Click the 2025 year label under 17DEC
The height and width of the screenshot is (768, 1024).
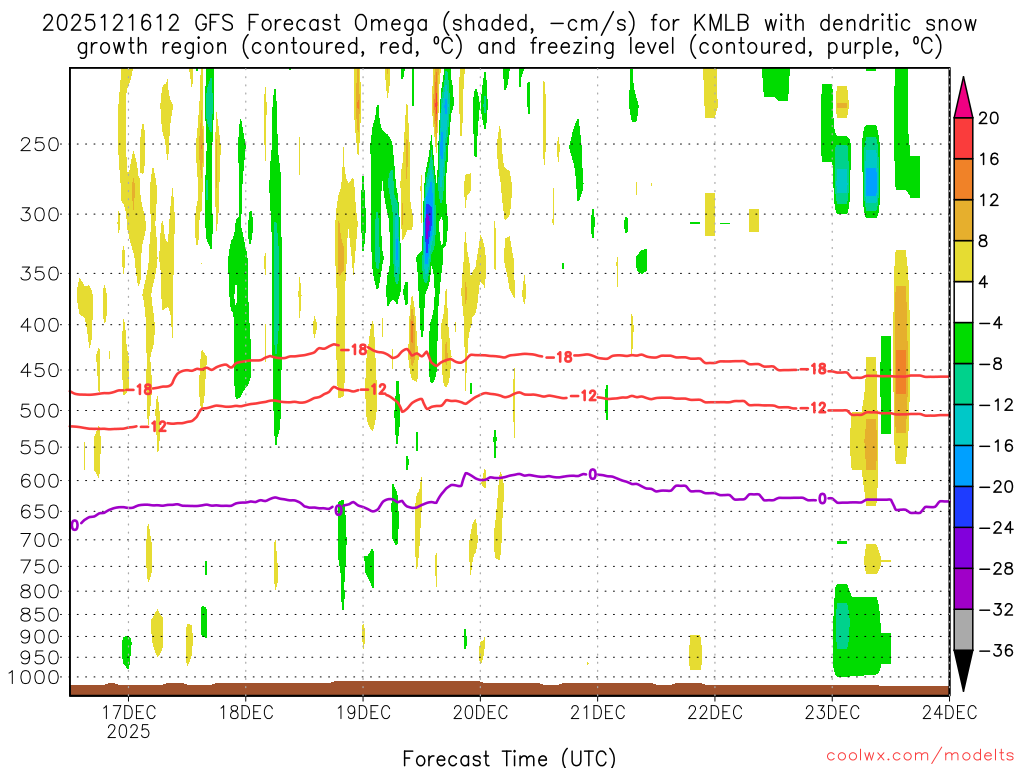(x=128, y=731)
